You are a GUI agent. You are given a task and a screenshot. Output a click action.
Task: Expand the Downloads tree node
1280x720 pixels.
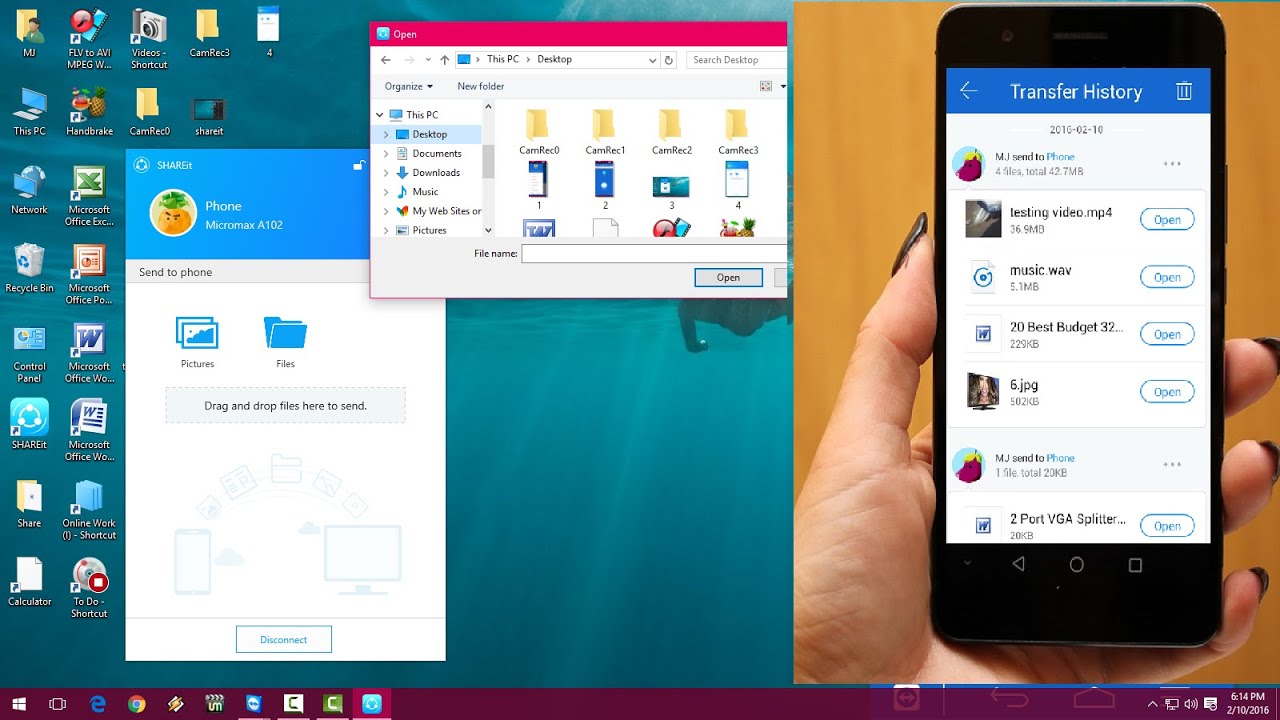[x=387, y=172]
